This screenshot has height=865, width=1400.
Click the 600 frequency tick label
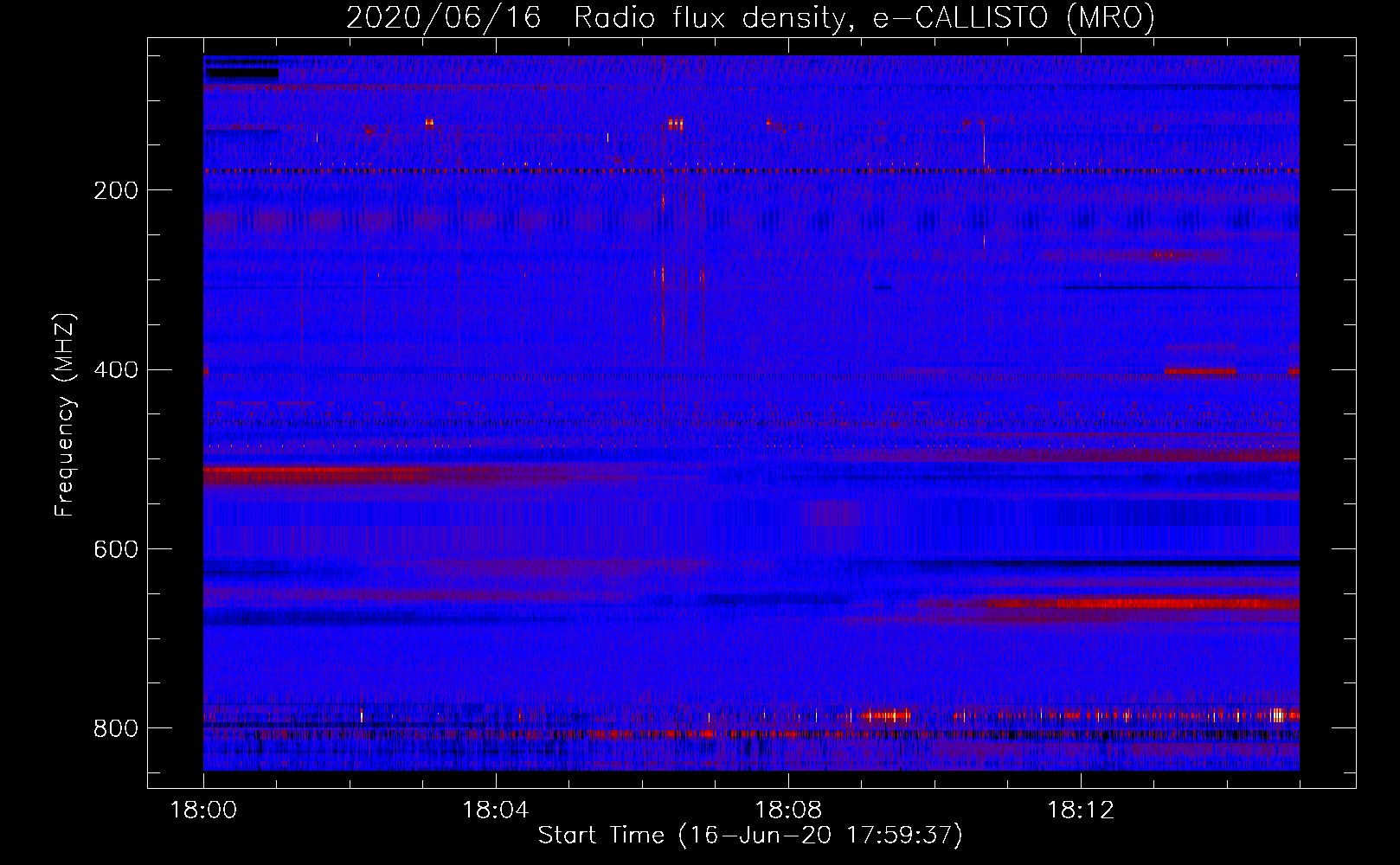(116, 550)
